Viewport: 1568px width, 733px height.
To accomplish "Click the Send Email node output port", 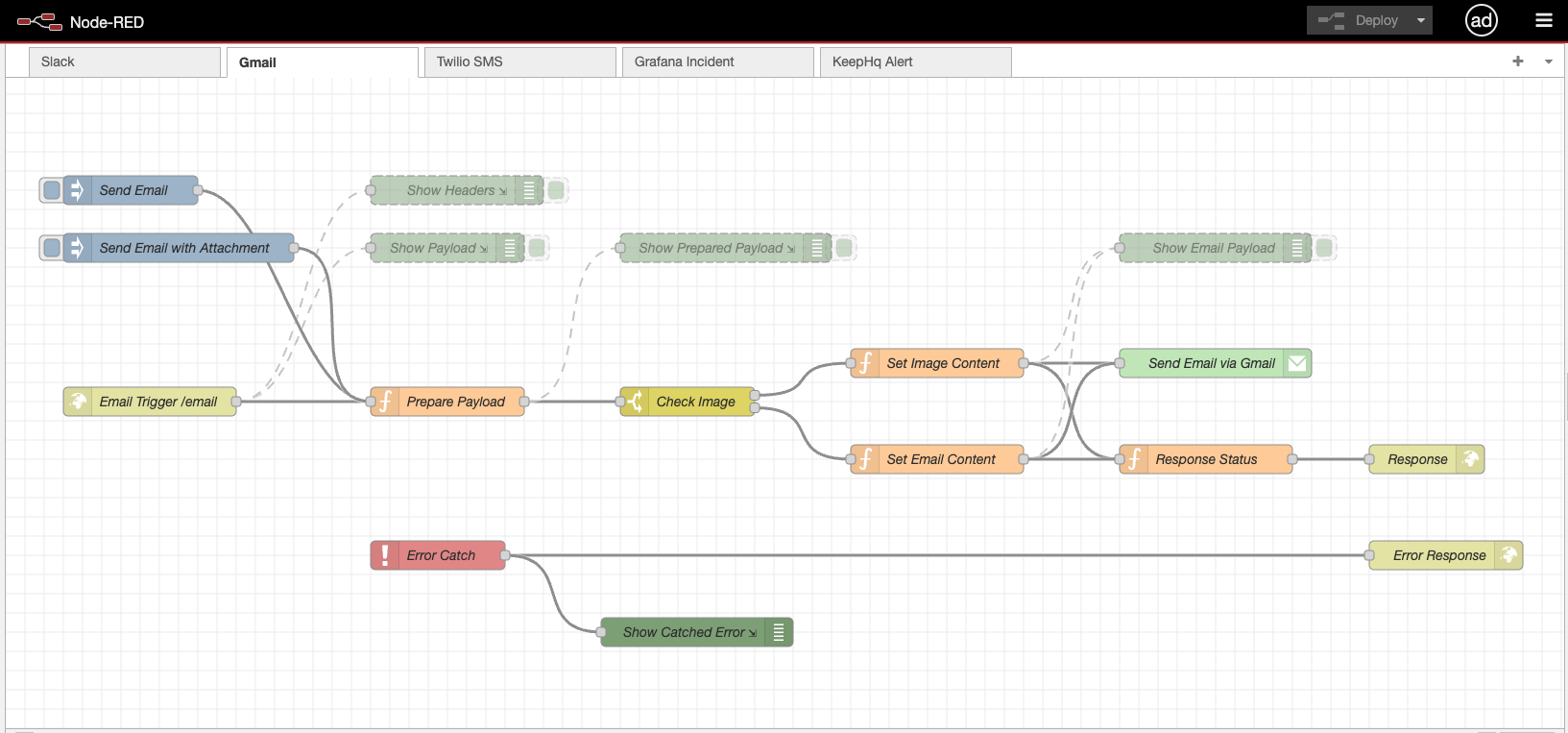I will pos(198,190).
